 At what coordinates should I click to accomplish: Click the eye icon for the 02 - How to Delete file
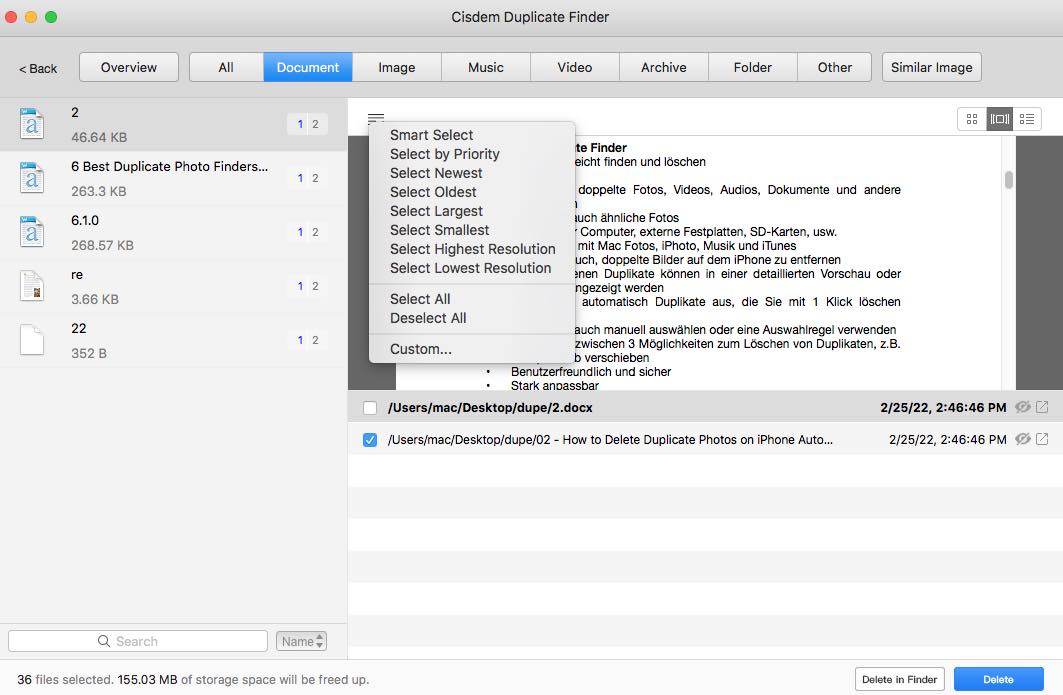tap(1022, 439)
